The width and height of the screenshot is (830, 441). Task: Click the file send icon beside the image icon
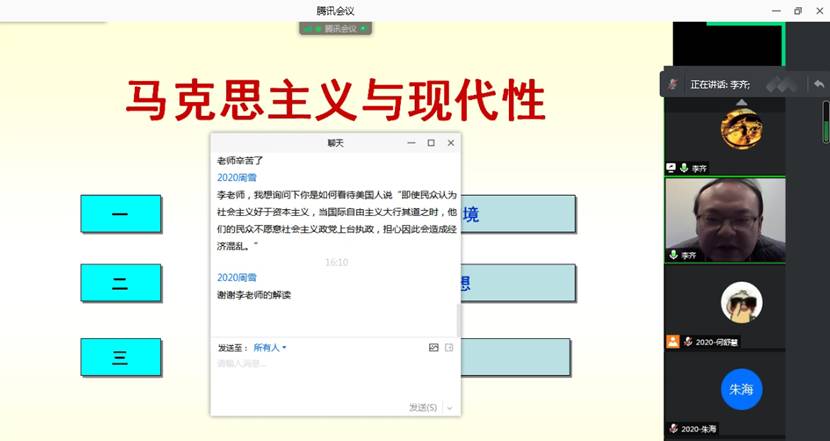tap(449, 348)
